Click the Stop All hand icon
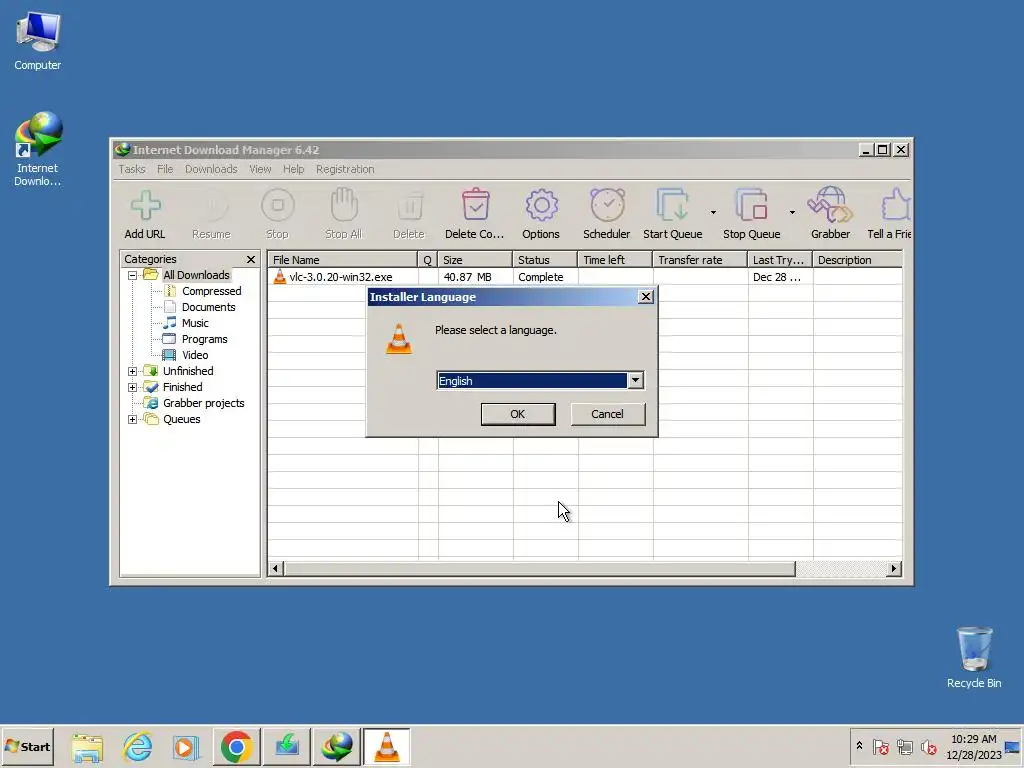This screenshot has height=768, width=1024. [344, 206]
